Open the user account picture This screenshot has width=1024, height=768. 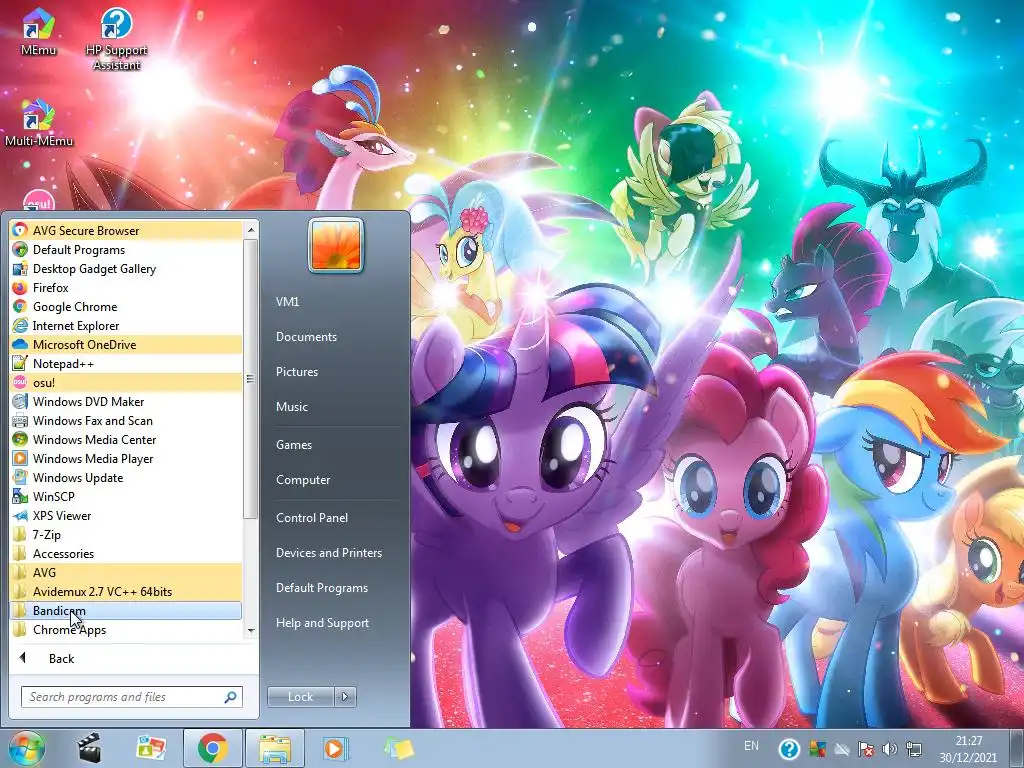pyautogui.click(x=336, y=245)
